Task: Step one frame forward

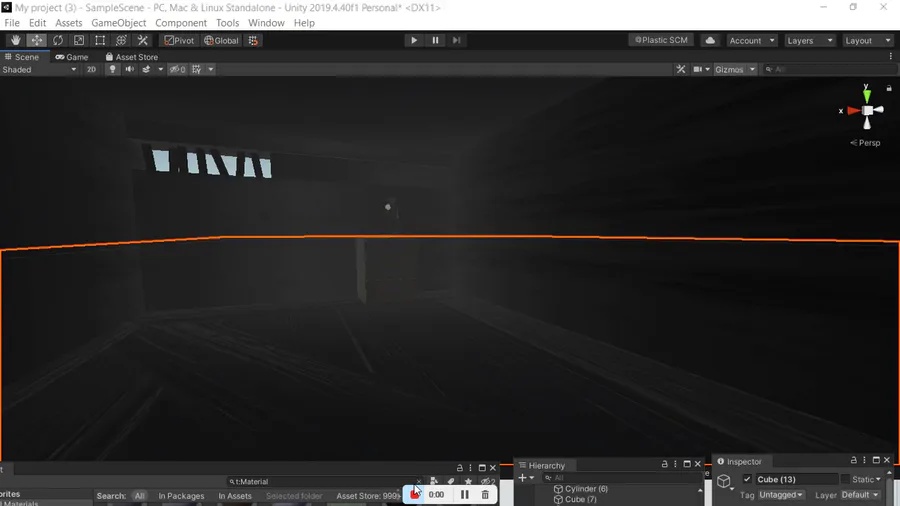Action: click(x=456, y=40)
